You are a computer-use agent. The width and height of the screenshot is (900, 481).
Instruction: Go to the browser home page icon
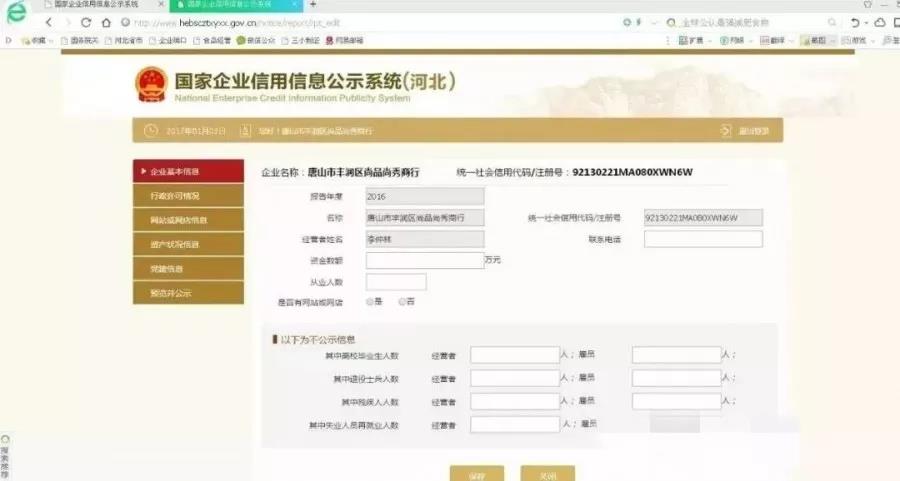pos(106,22)
